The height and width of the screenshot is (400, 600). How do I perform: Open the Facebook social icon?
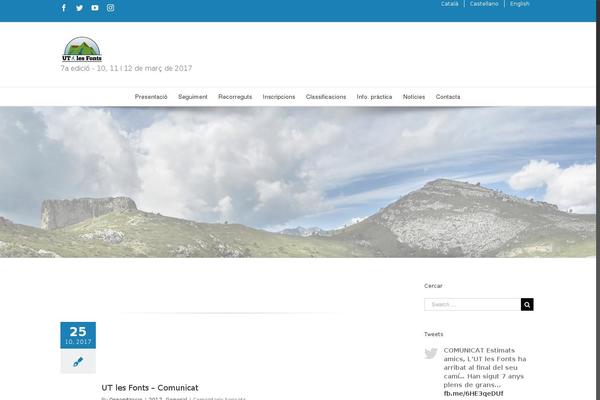point(64,8)
